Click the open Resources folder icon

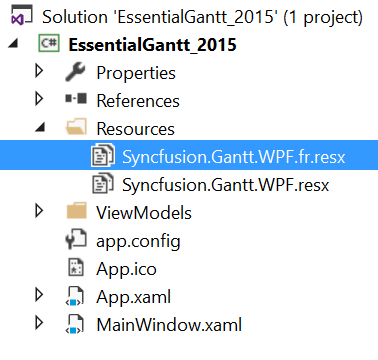[x=77, y=127]
